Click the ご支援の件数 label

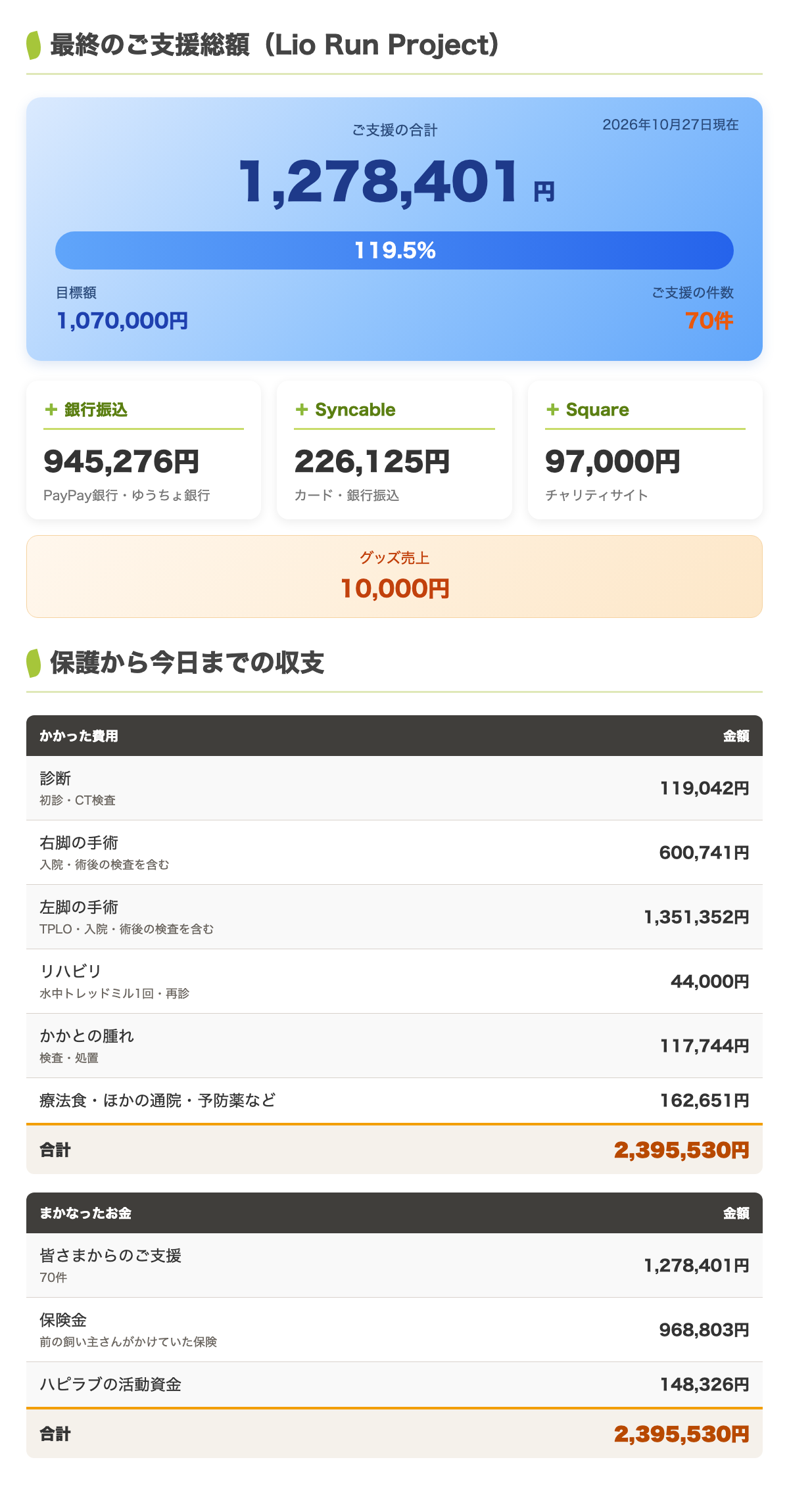tap(693, 293)
